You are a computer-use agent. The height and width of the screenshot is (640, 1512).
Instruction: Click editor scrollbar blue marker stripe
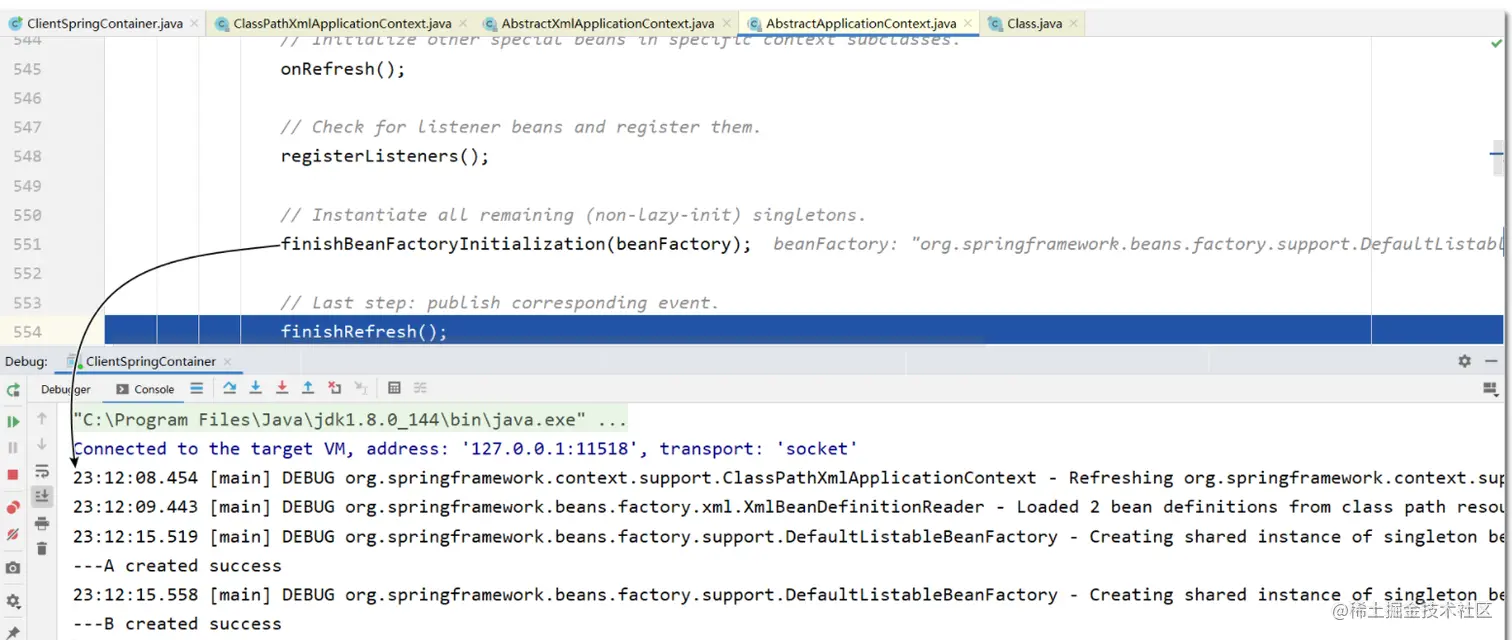tap(1497, 155)
